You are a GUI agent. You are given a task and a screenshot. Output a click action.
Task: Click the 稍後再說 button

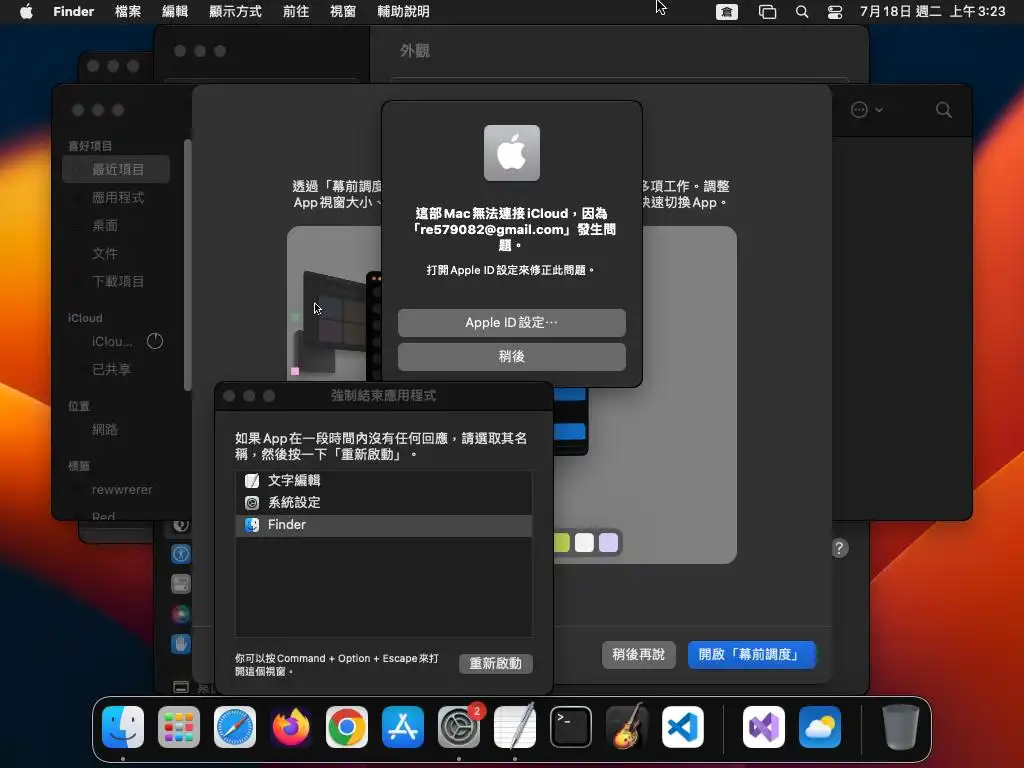coord(638,654)
